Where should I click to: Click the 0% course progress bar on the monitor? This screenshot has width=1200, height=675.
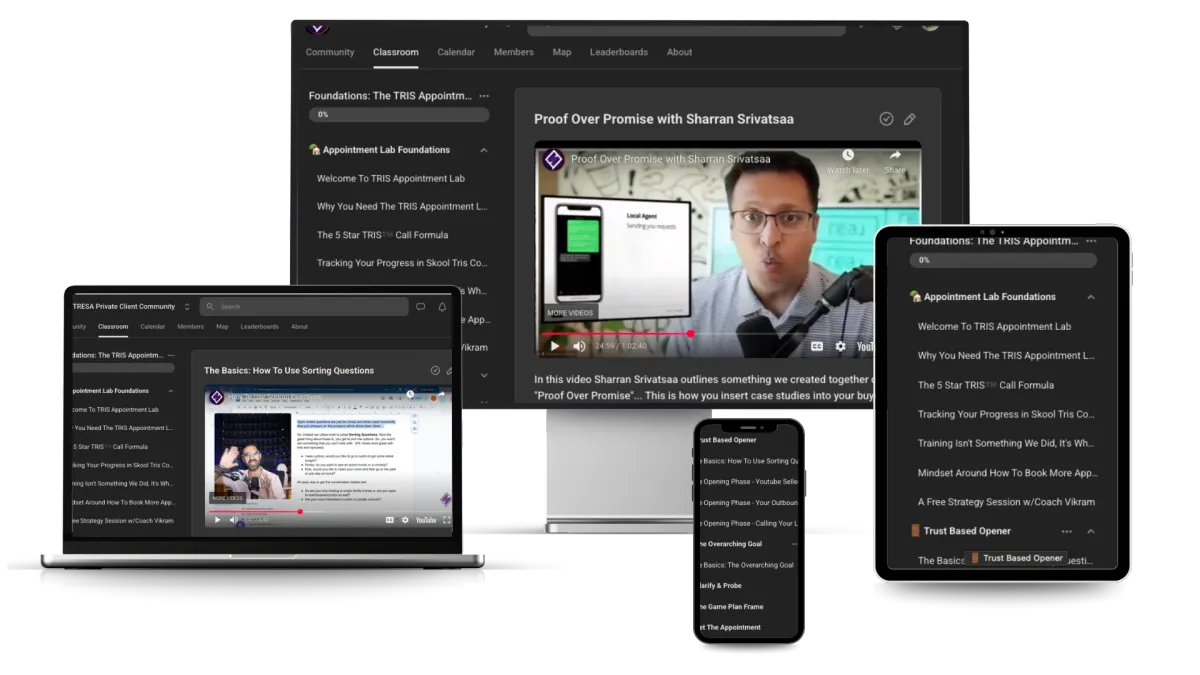(x=398, y=115)
